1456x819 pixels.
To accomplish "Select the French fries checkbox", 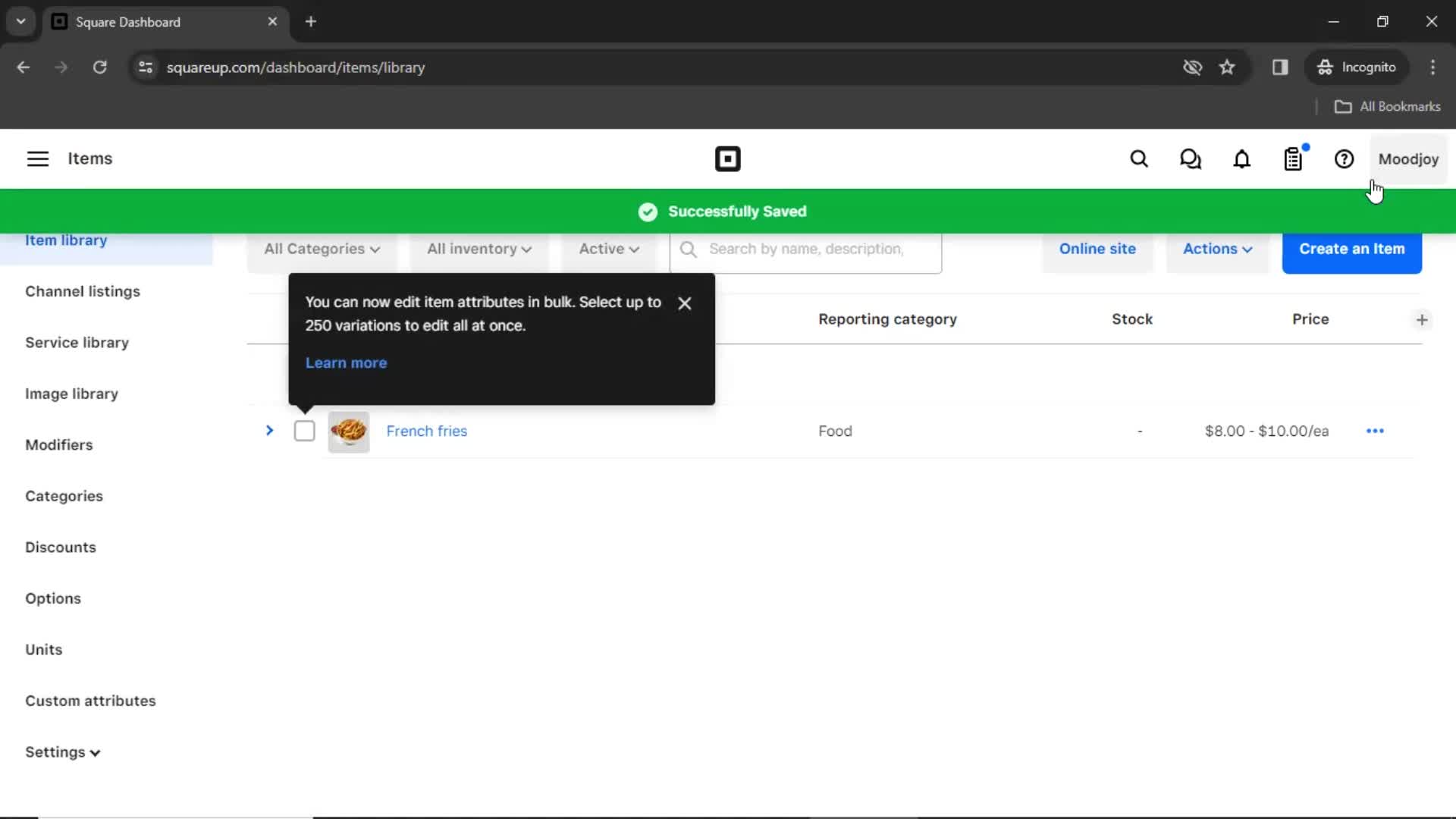I will [x=304, y=431].
